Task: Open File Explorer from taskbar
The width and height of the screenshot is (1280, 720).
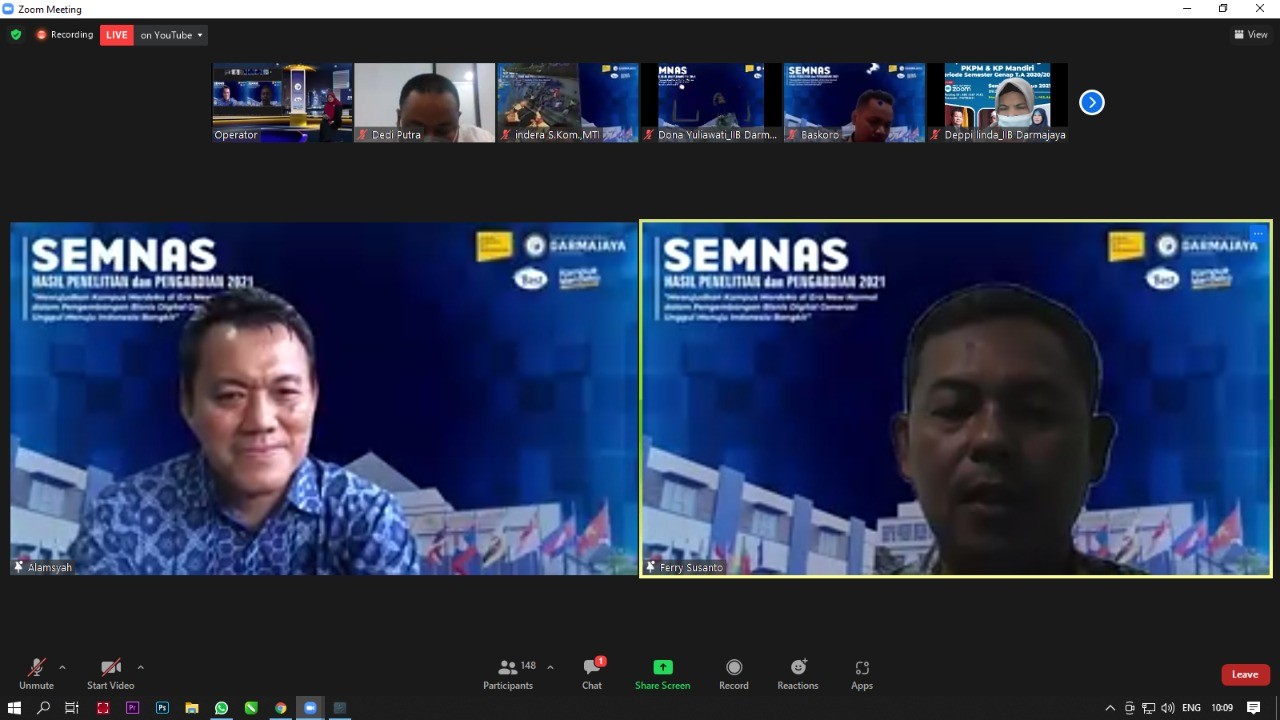Action: tap(191, 708)
